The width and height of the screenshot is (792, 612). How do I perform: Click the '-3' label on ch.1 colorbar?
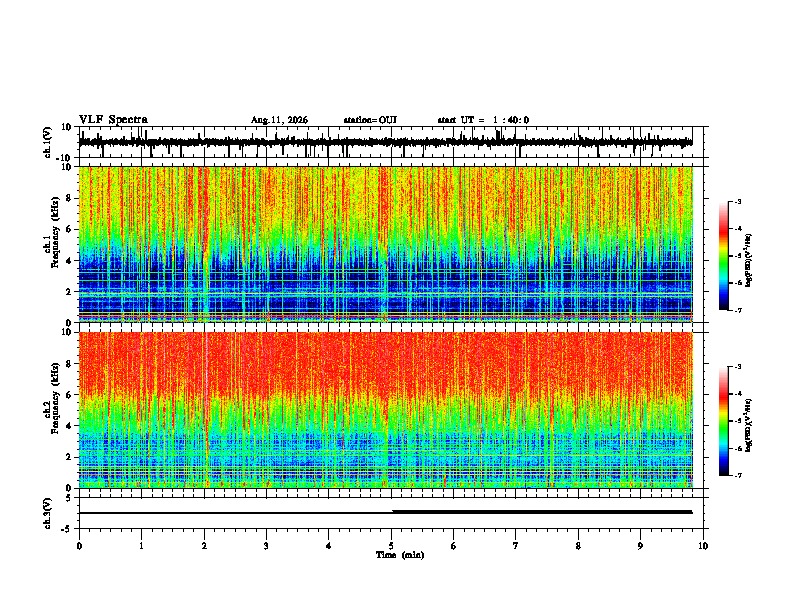[x=737, y=202]
